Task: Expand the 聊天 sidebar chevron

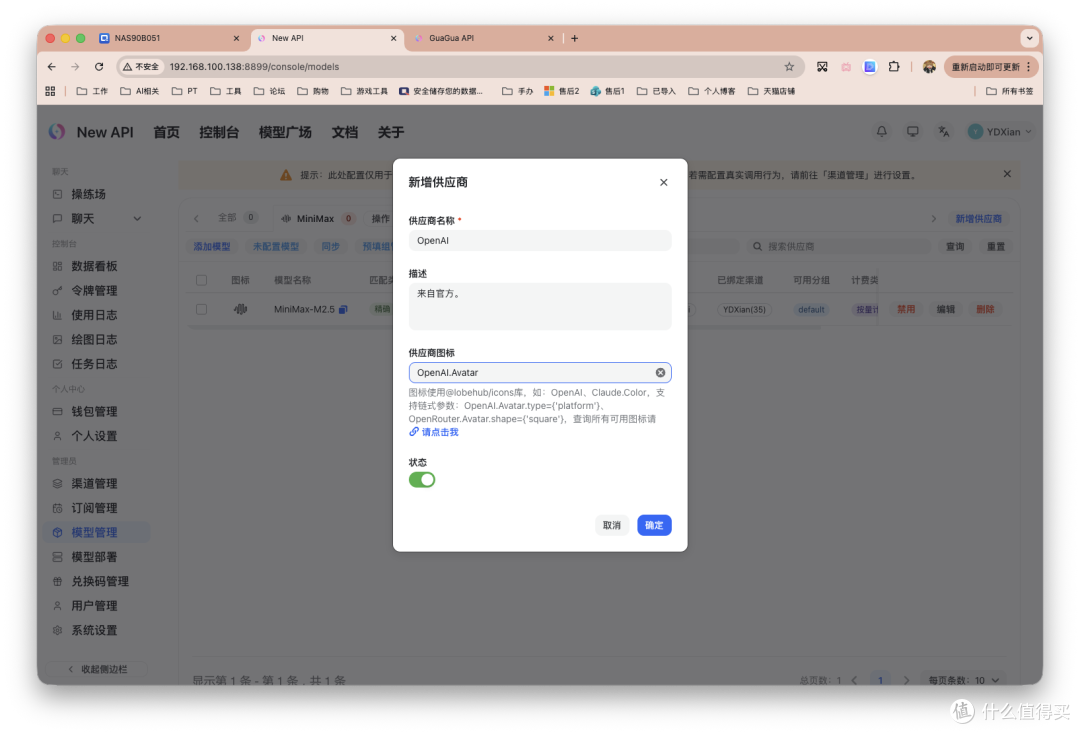Action: pyautogui.click(x=137, y=219)
